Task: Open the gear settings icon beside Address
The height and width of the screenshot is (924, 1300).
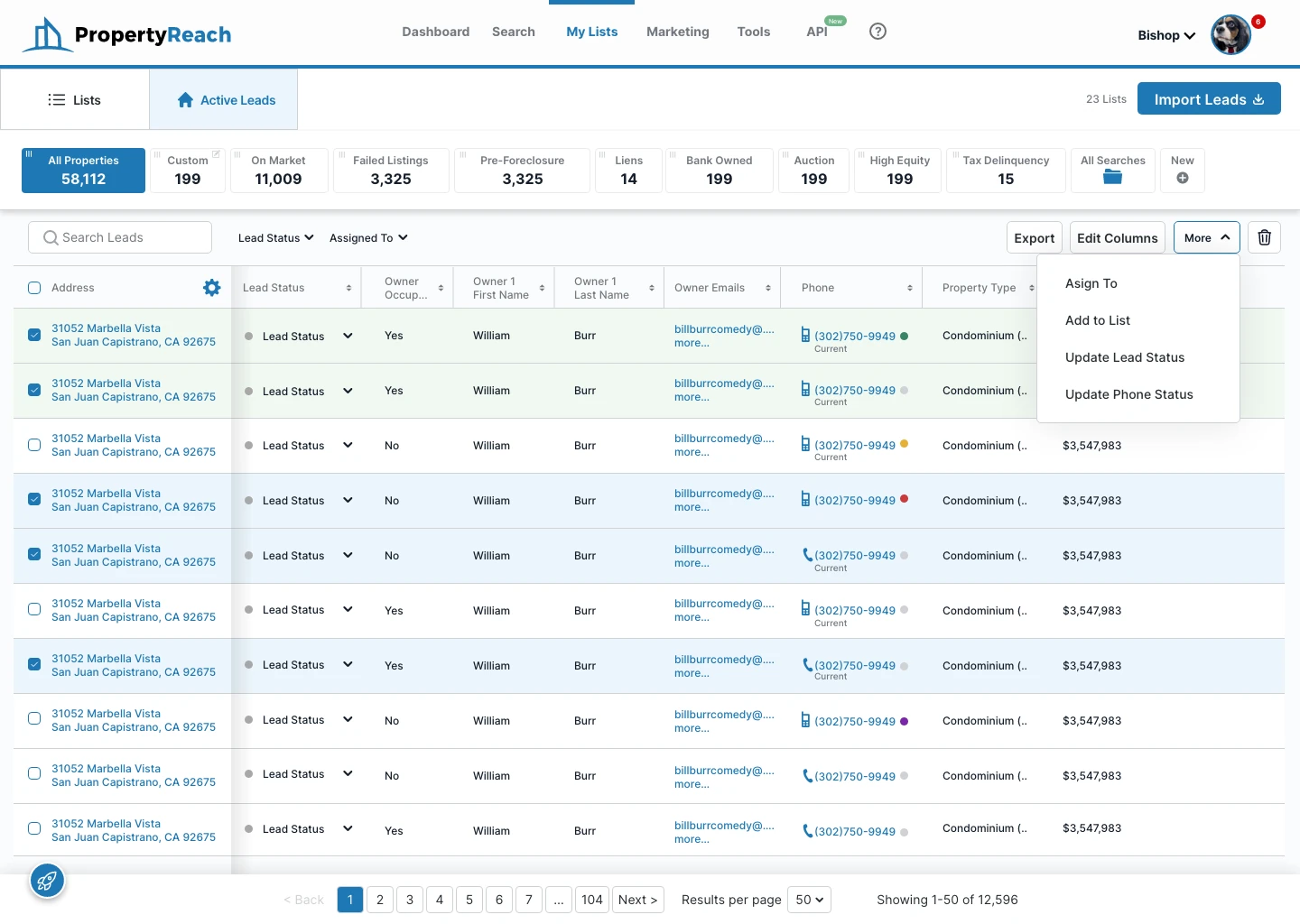Action: tap(212, 287)
